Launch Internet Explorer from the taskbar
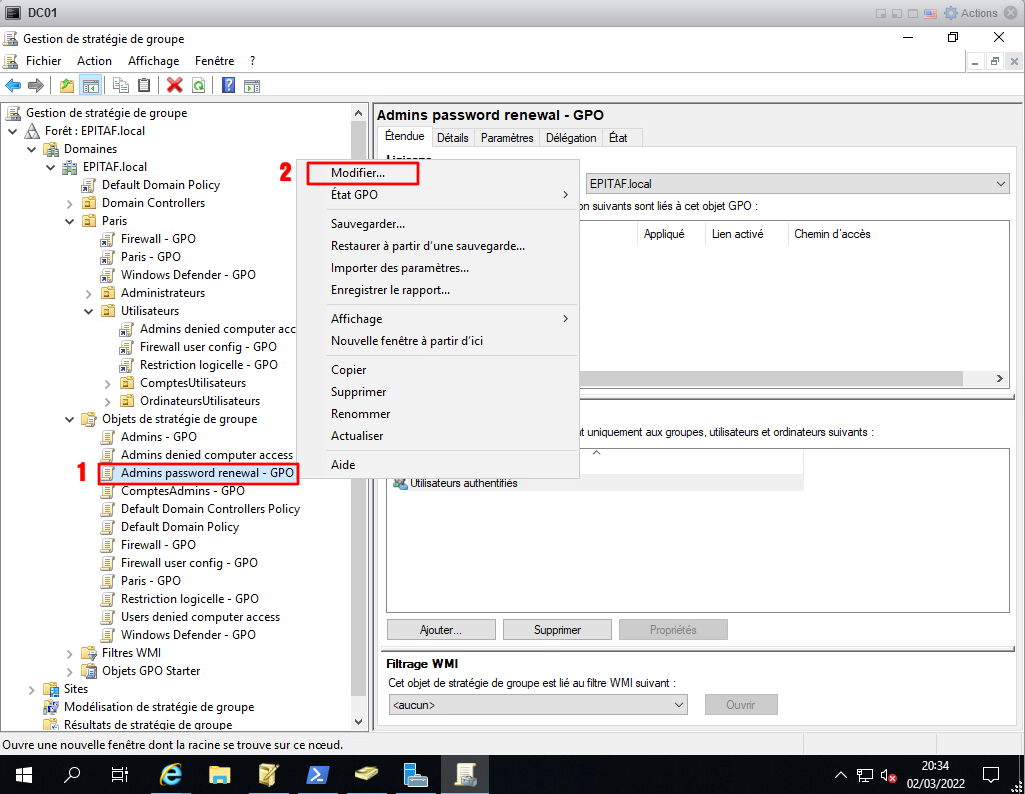 click(x=172, y=775)
